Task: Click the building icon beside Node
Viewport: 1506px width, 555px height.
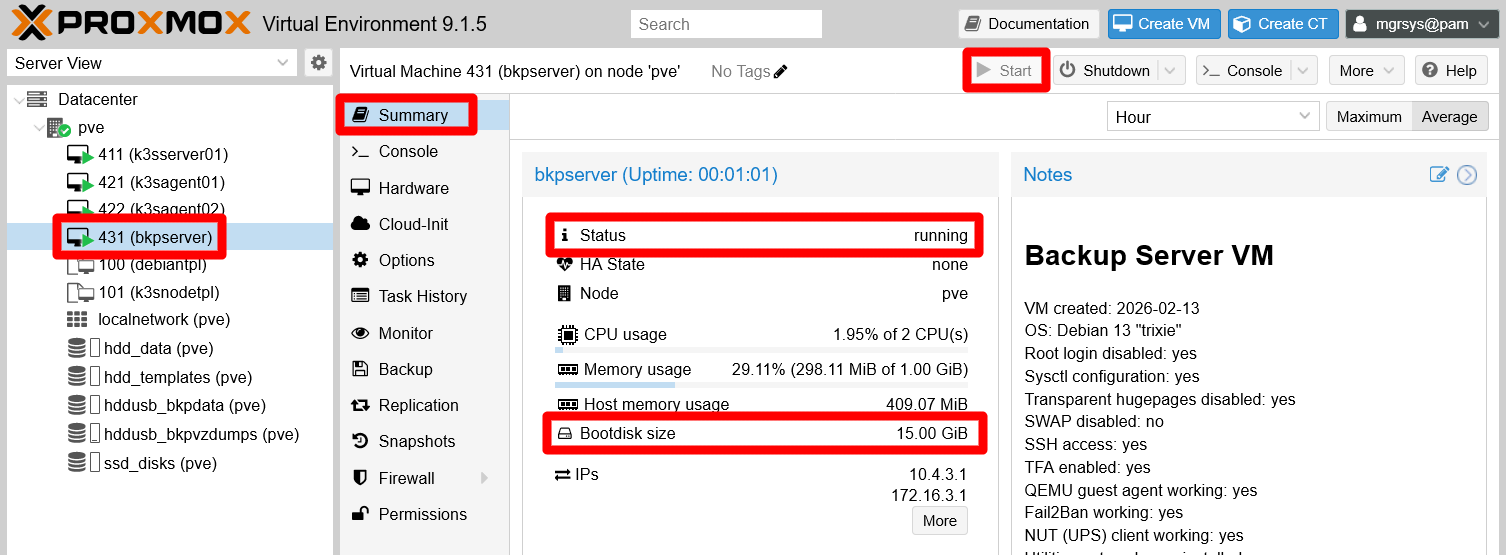Action: (x=564, y=293)
